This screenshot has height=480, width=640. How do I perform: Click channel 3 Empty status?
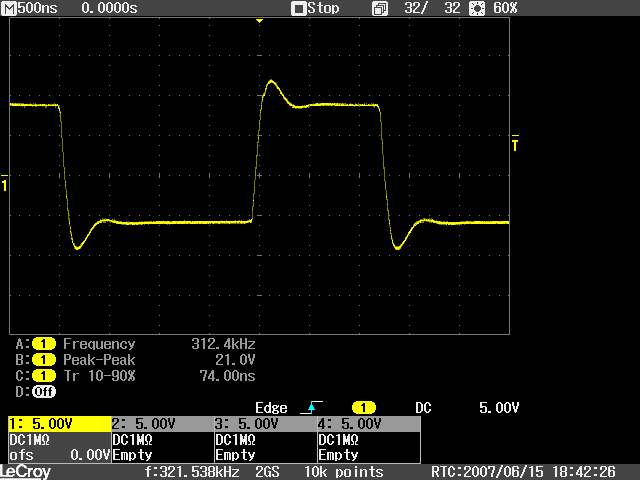click(235, 455)
